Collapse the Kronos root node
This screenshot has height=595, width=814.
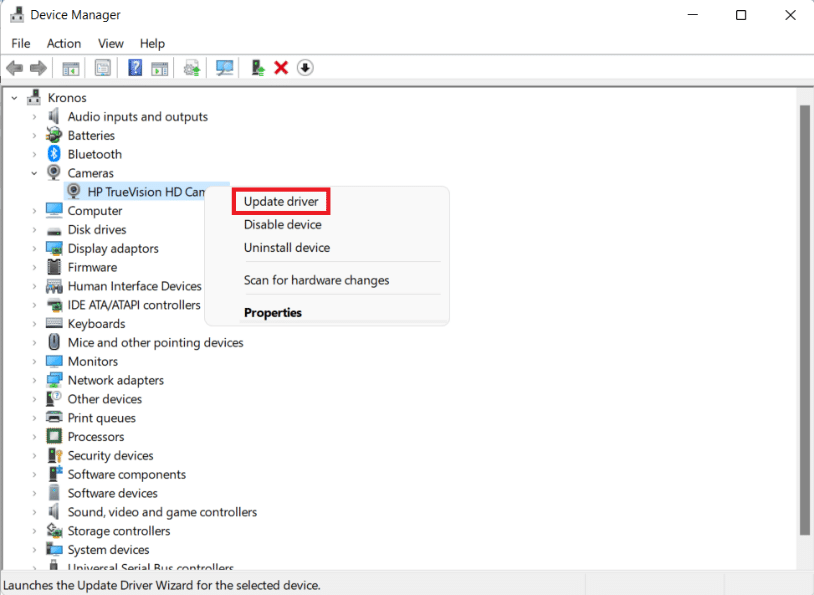(x=14, y=98)
